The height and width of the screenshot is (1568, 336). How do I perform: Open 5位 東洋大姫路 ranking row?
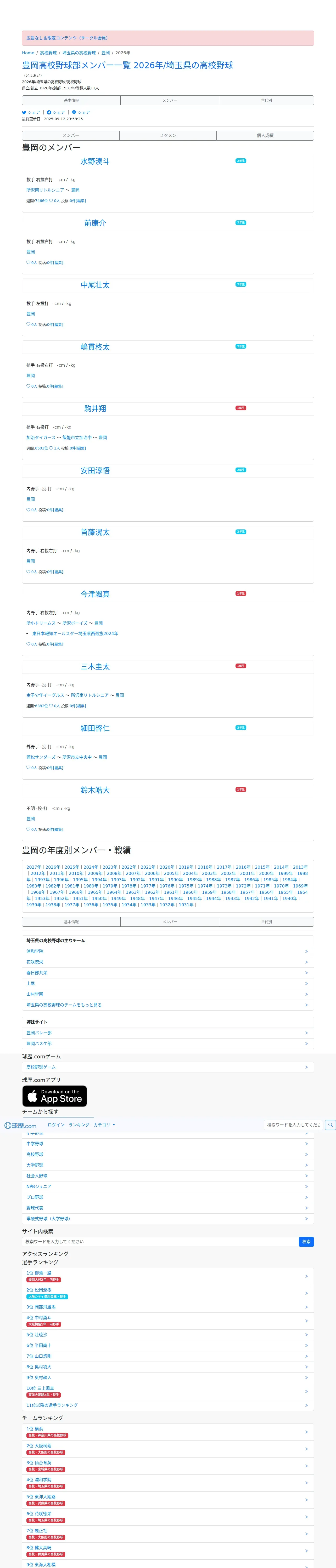point(168,1500)
